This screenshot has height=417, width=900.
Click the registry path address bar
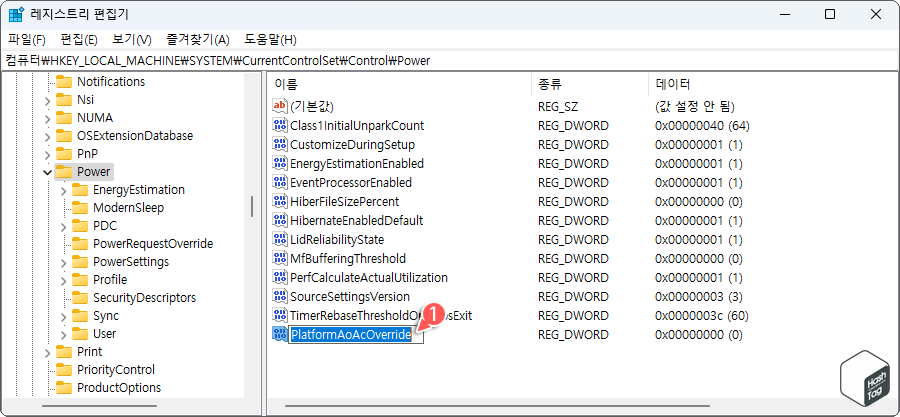coord(450,60)
